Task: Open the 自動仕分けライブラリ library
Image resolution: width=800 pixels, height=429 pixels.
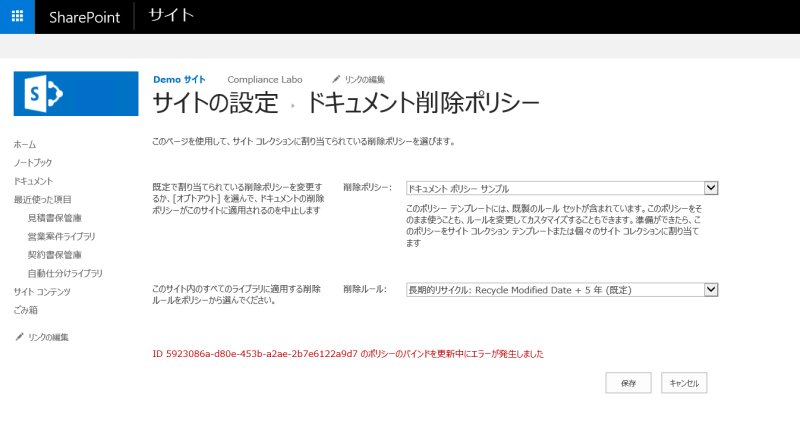Action: [65, 273]
